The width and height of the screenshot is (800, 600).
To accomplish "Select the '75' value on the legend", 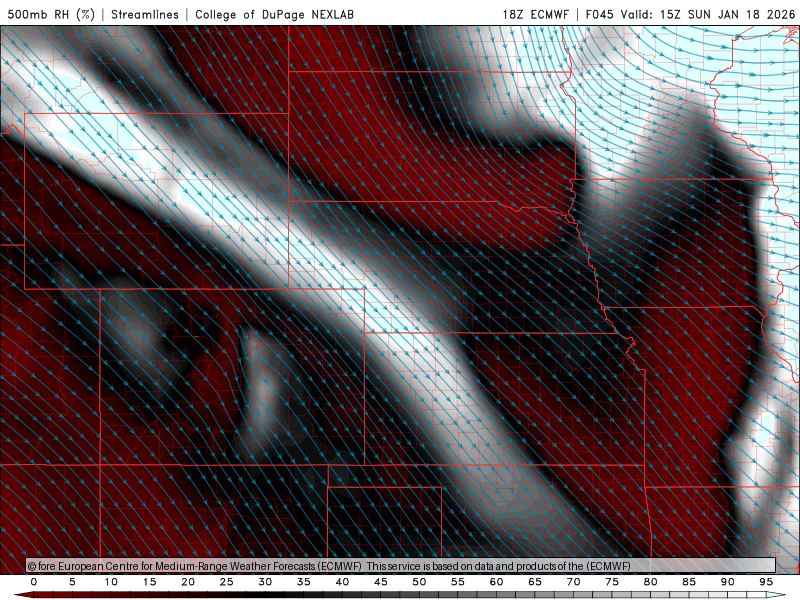I will click(x=612, y=582).
